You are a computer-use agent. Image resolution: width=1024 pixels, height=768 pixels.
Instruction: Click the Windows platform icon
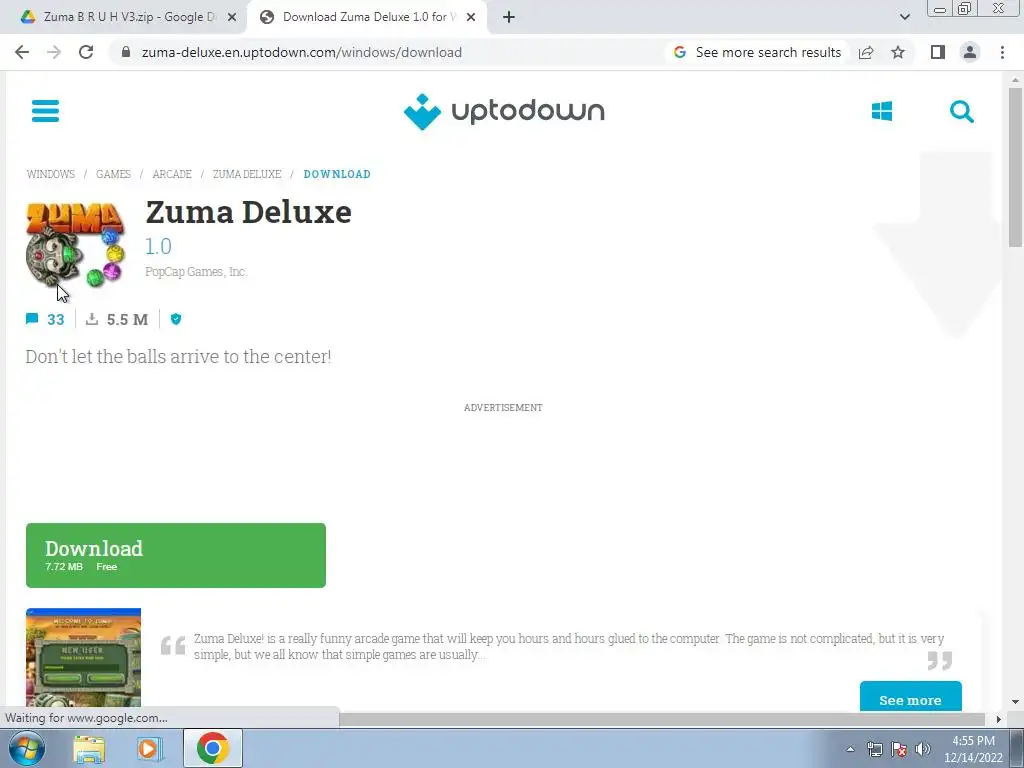point(882,111)
